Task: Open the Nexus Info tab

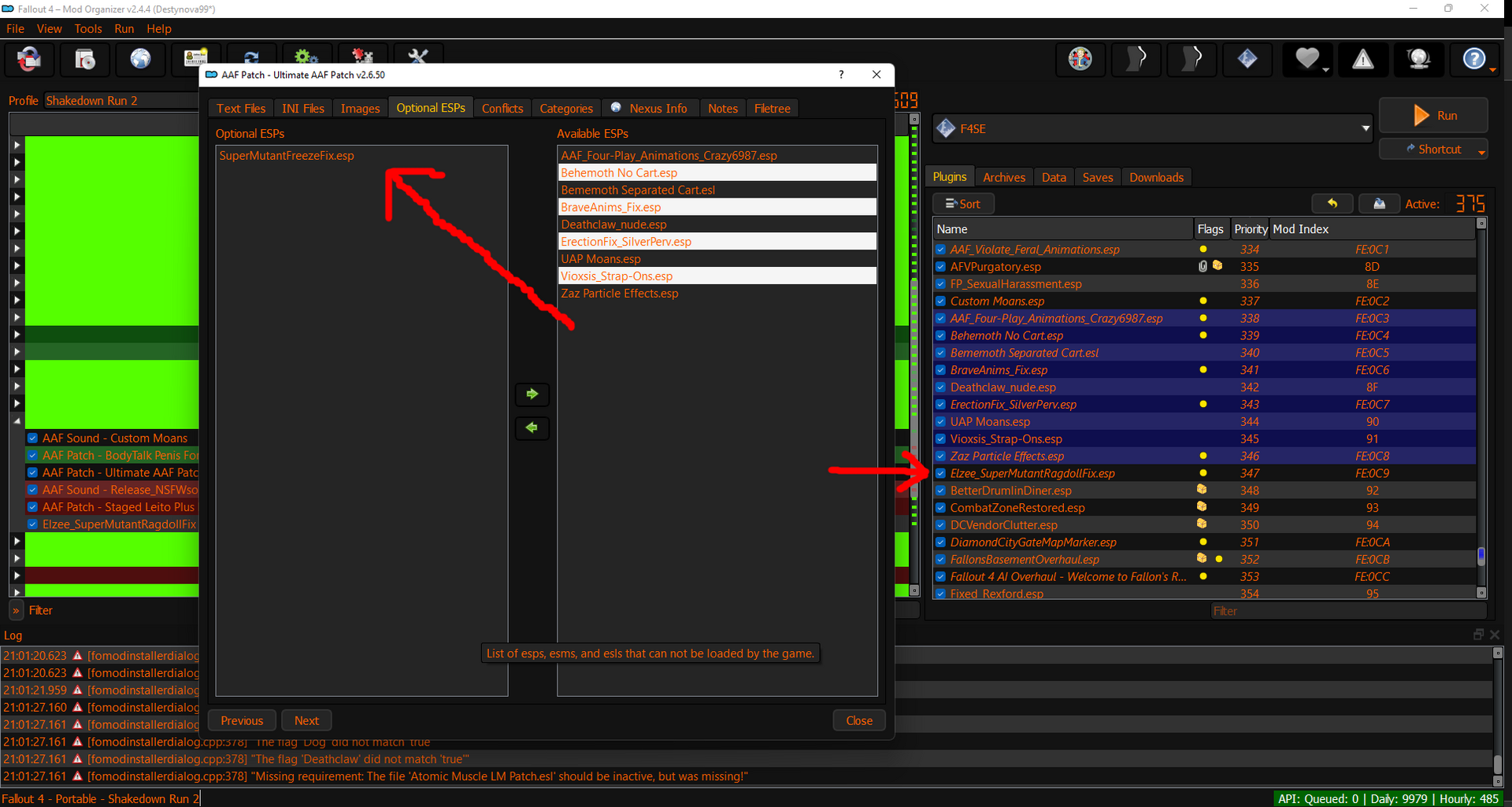Action: [x=650, y=109]
